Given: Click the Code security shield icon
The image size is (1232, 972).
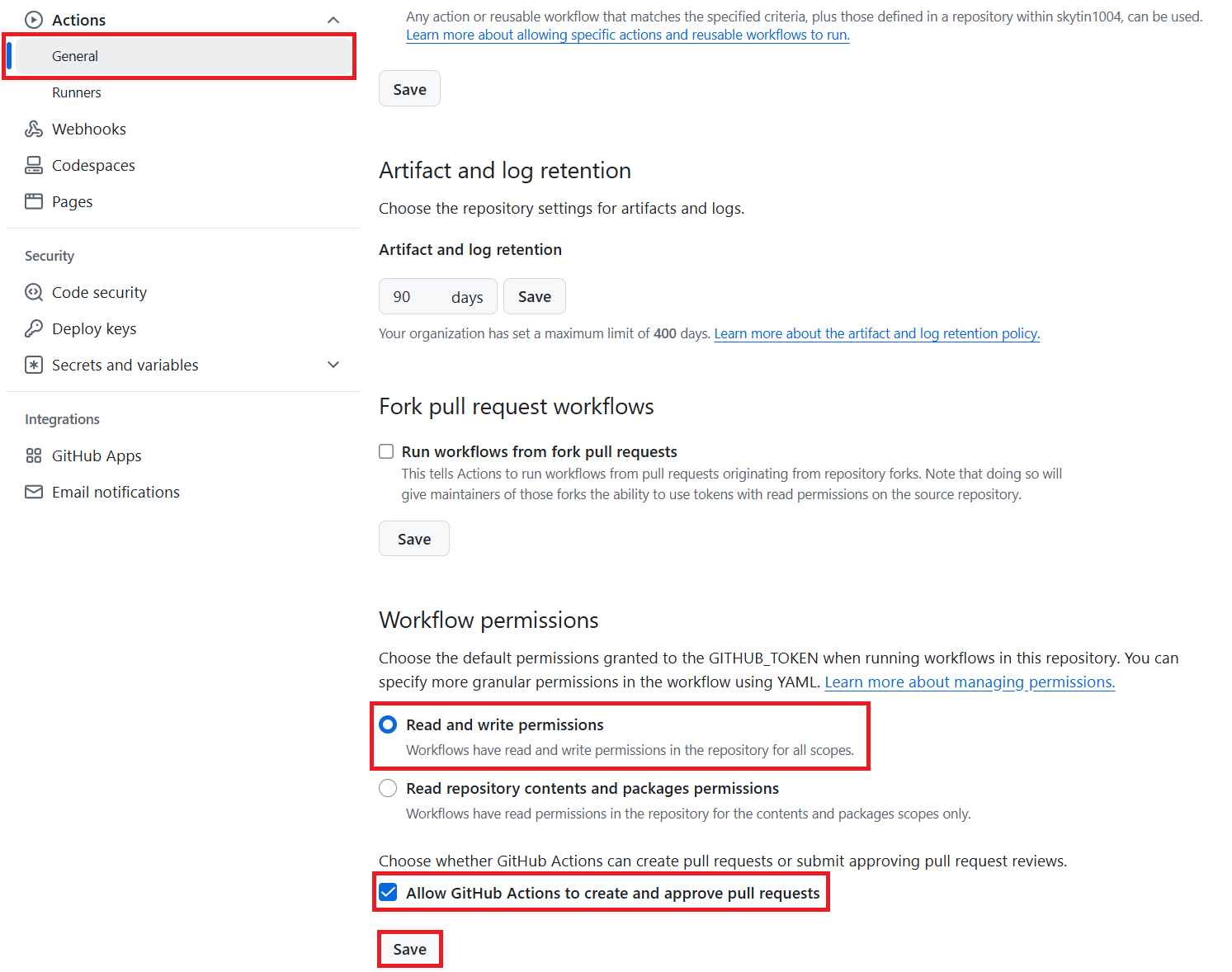Looking at the screenshot, I should [34, 292].
